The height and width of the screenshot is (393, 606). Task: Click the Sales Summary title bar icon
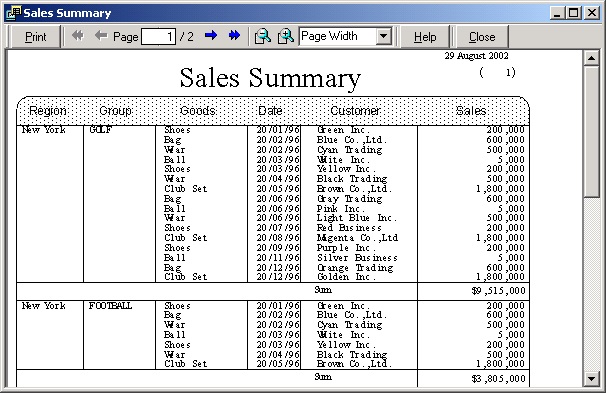click(x=14, y=13)
